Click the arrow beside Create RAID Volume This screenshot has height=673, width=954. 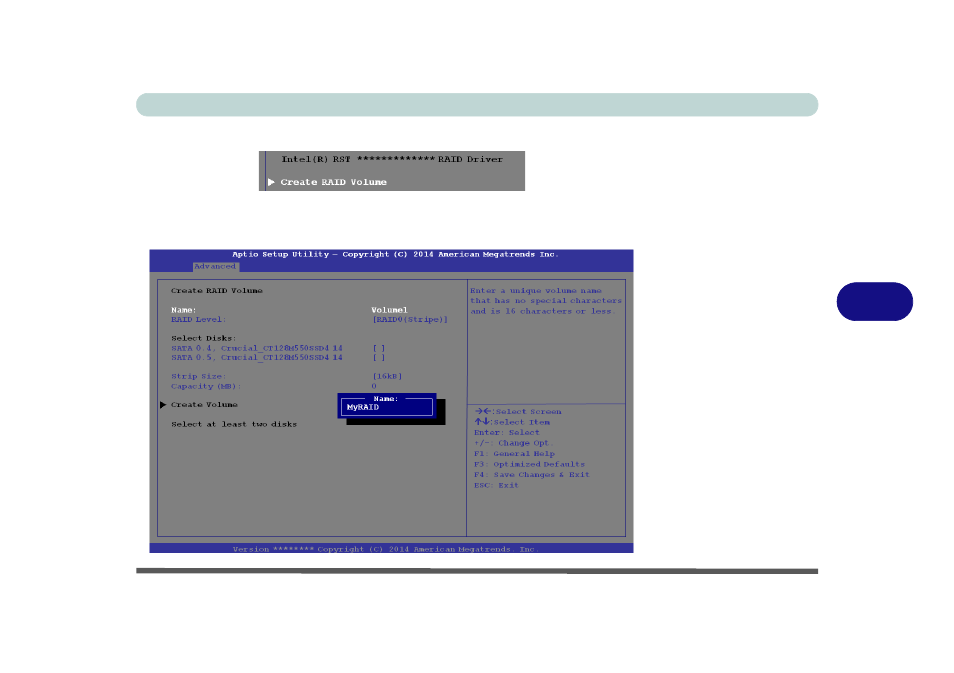(x=271, y=182)
